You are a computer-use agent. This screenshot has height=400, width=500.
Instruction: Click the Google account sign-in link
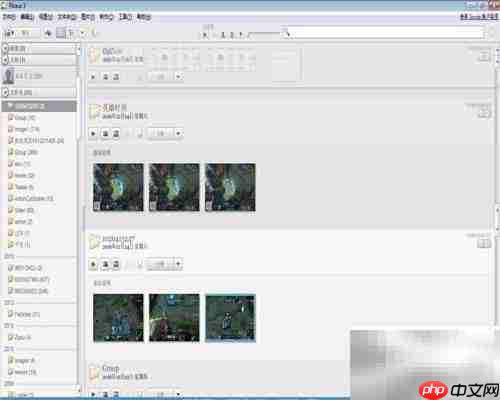(x=479, y=16)
